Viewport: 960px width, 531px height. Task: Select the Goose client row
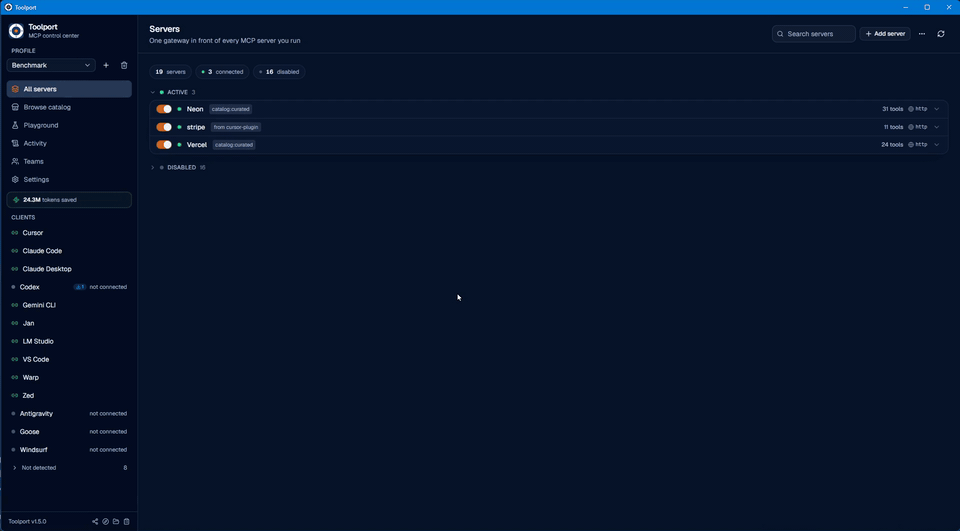[69, 432]
